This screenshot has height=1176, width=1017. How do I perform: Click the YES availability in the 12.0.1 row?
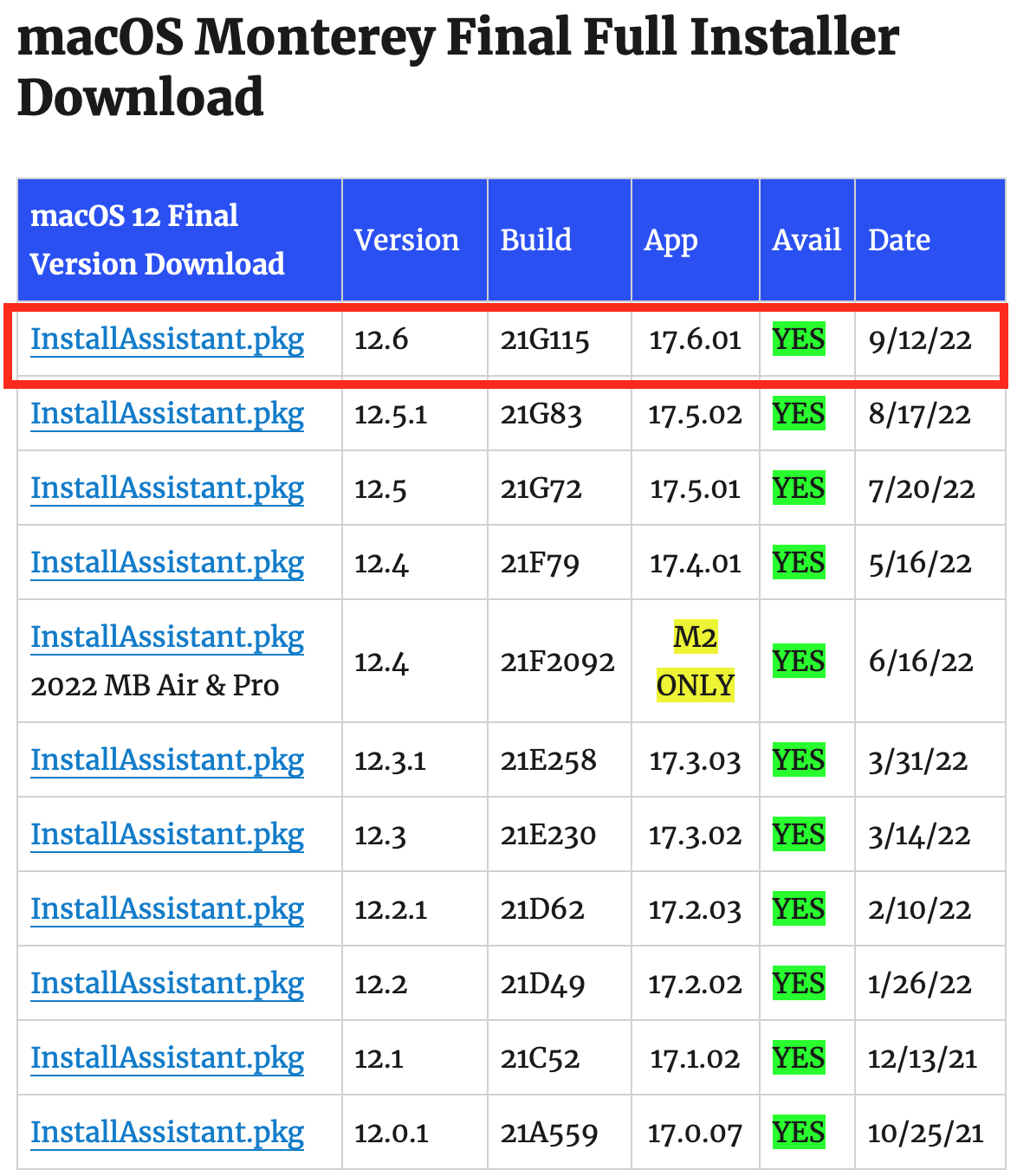(799, 1133)
